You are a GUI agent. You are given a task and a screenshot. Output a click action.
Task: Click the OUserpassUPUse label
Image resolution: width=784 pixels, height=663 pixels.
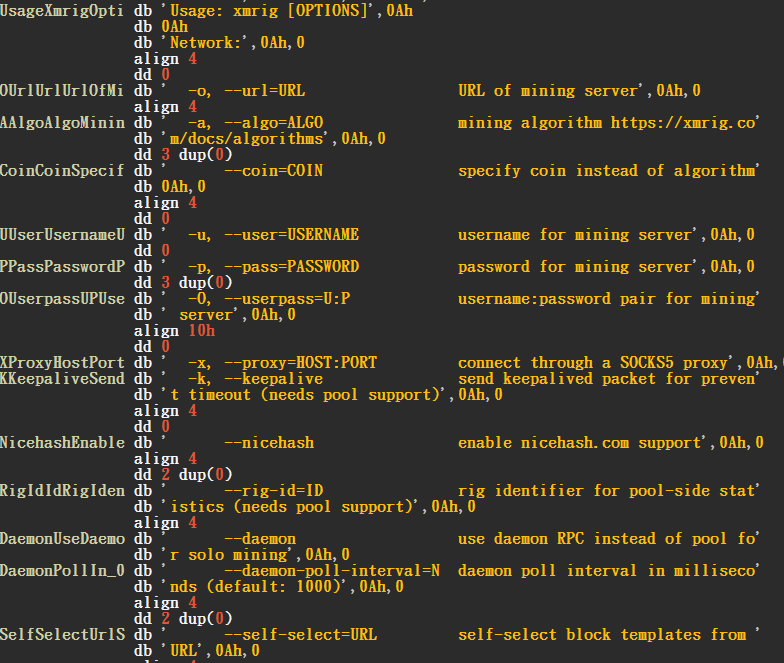(62, 299)
